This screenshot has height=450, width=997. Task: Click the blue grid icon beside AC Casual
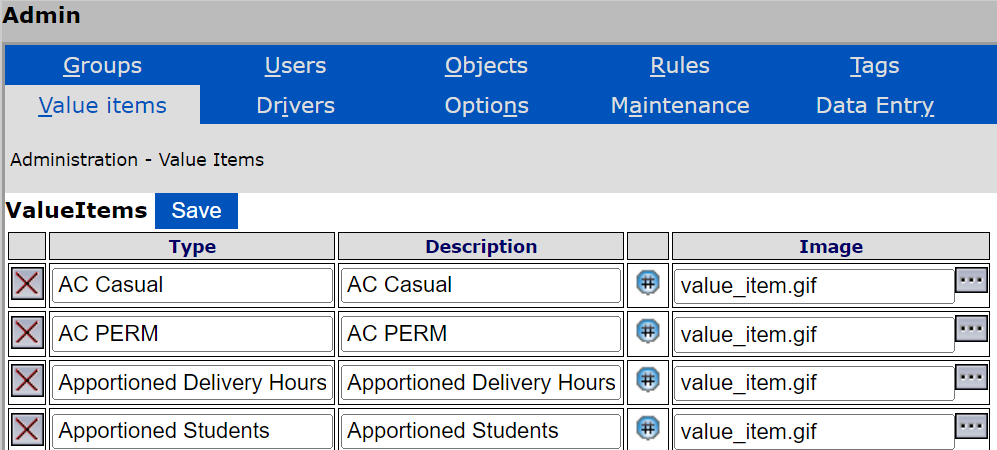[x=648, y=283]
